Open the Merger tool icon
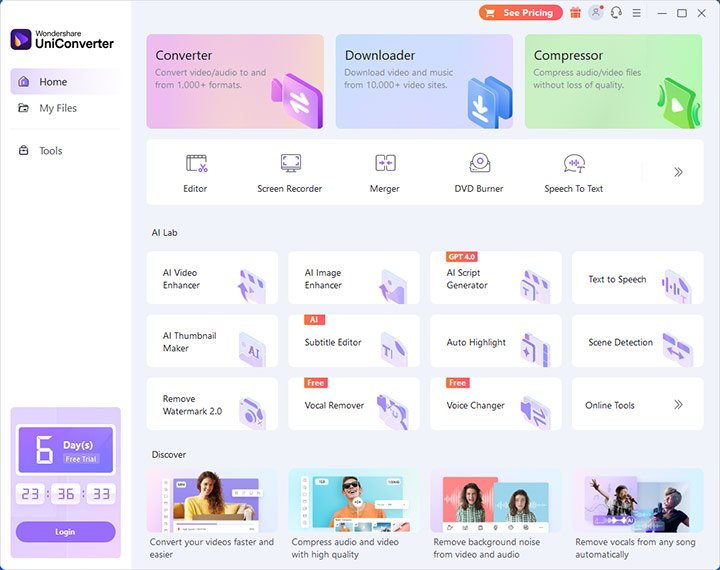 point(385,163)
